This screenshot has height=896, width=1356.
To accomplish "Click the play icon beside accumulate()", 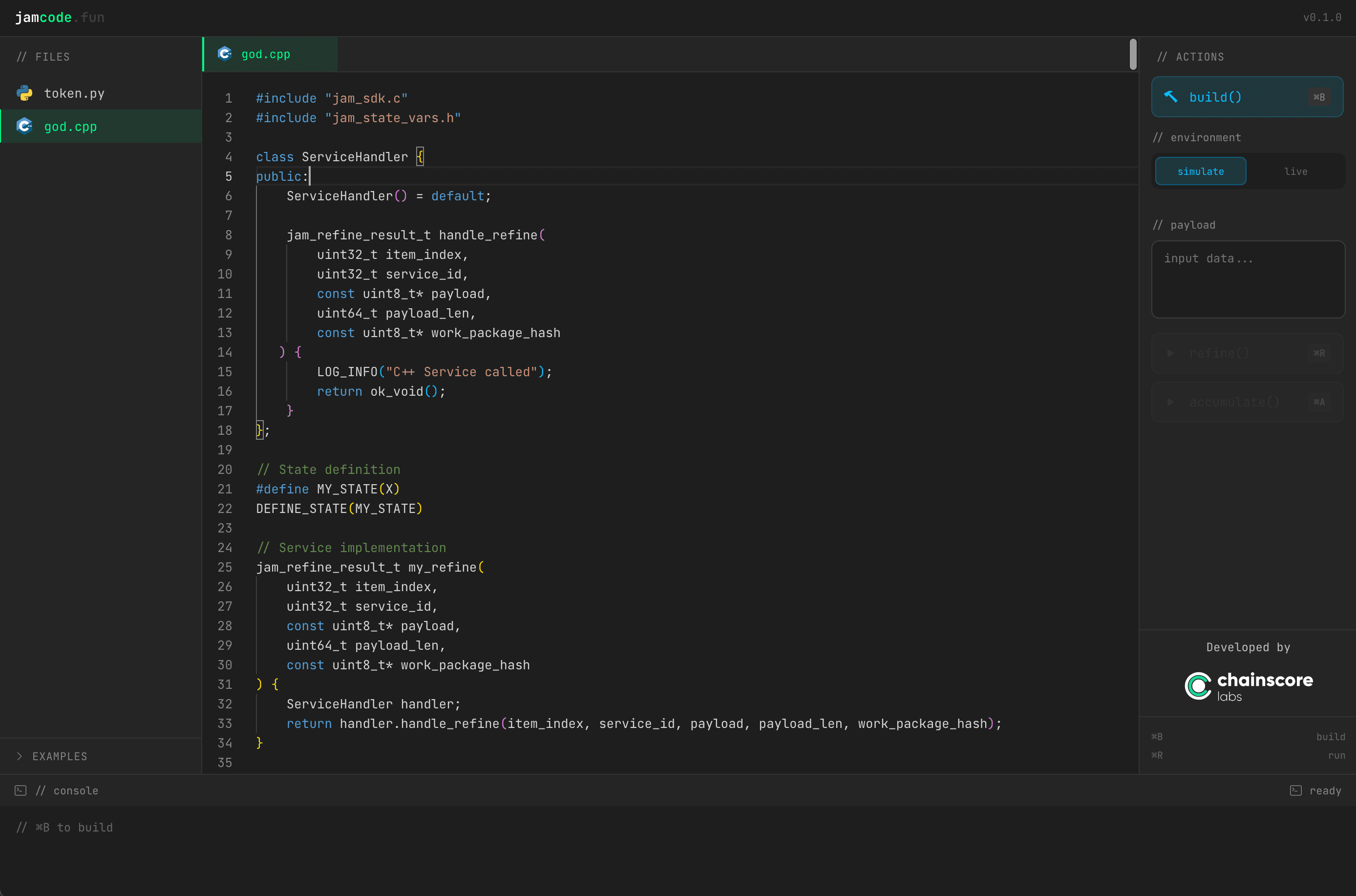I will 1171,402.
